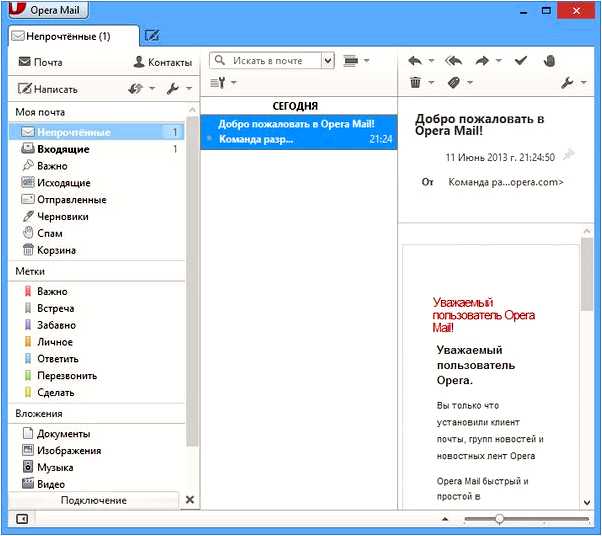Click the Написать button
This screenshot has width=602, height=536.
pyautogui.click(x=48, y=89)
